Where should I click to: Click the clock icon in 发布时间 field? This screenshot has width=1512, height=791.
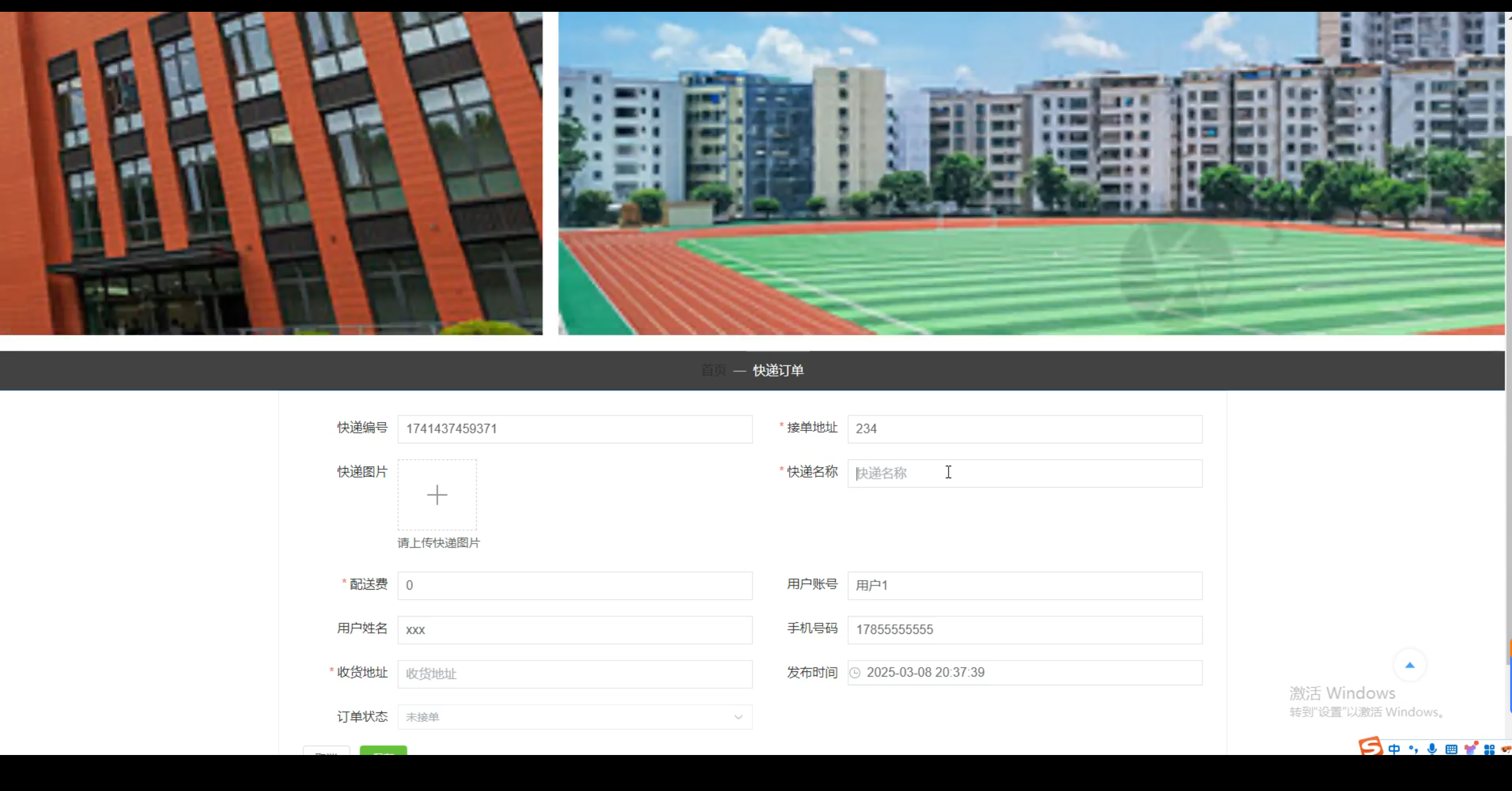[855, 672]
